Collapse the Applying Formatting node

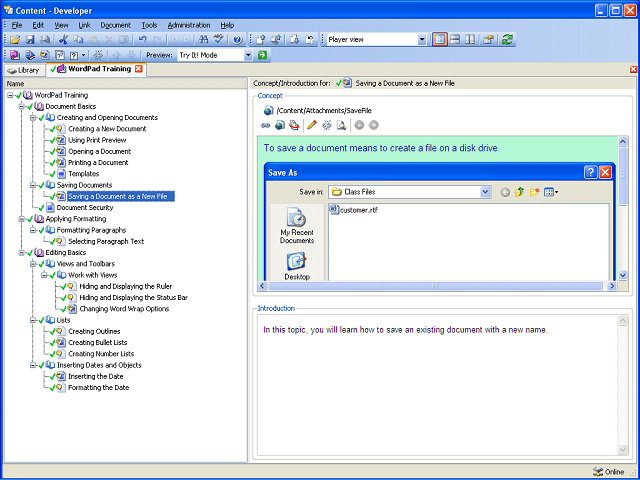(x=22, y=219)
